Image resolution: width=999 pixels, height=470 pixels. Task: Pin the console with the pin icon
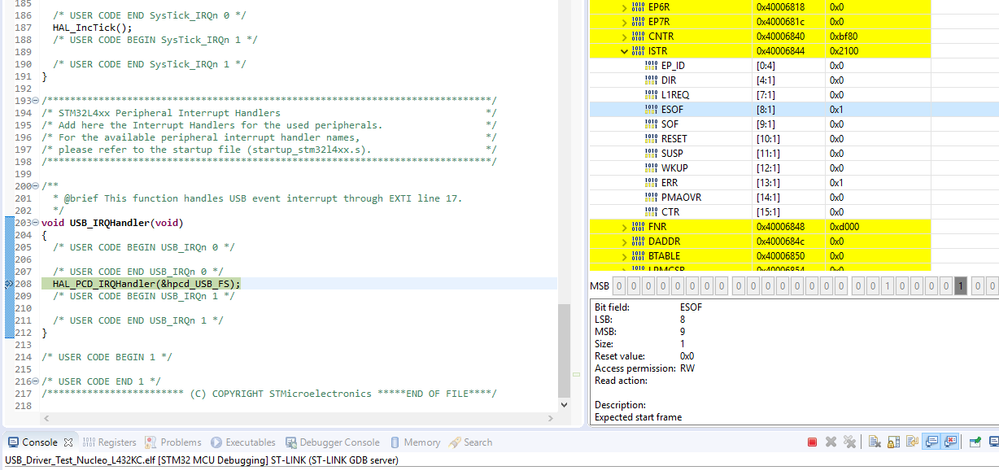[x=975, y=442]
